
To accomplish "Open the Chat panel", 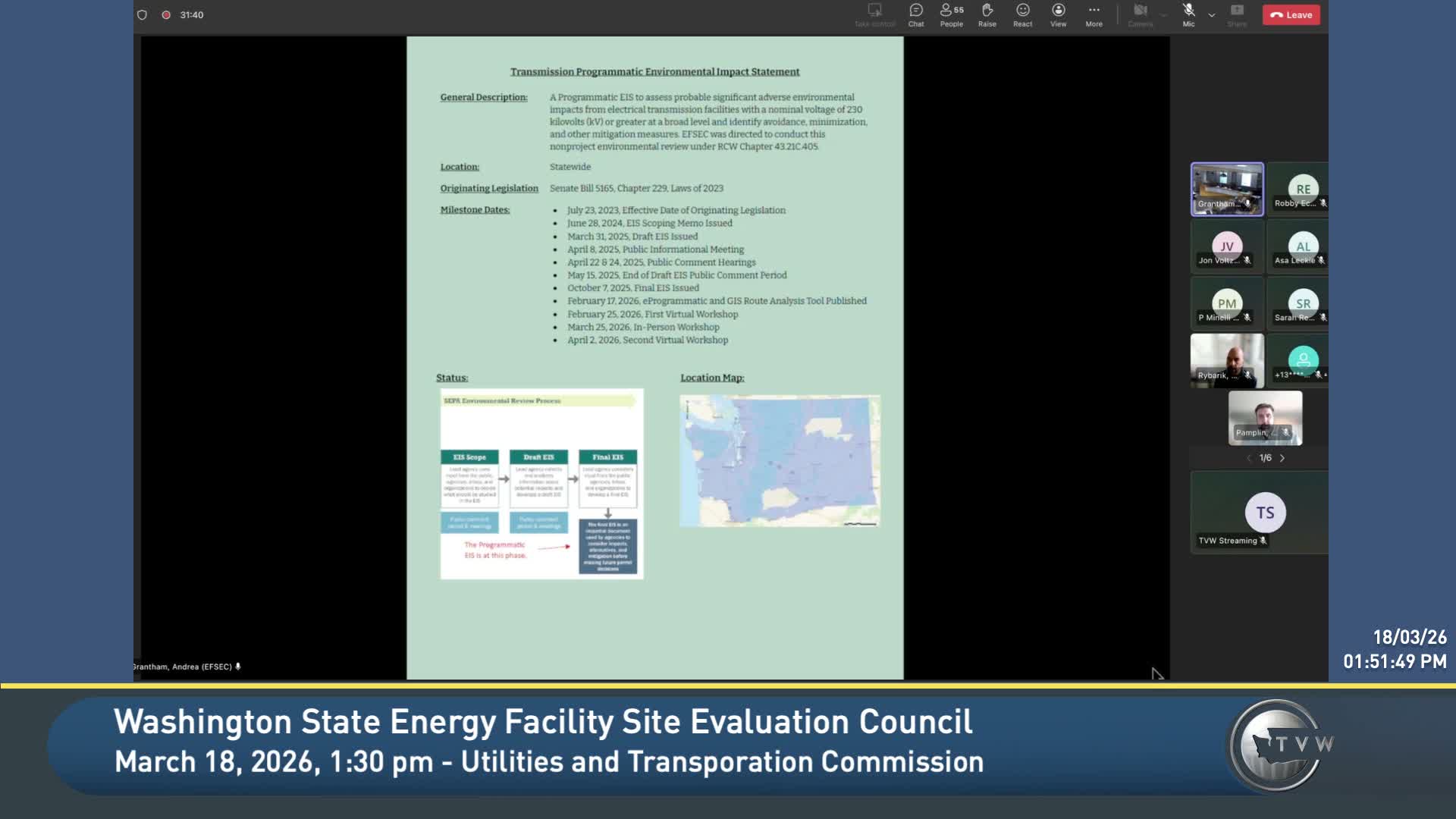I will pos(916,14).
